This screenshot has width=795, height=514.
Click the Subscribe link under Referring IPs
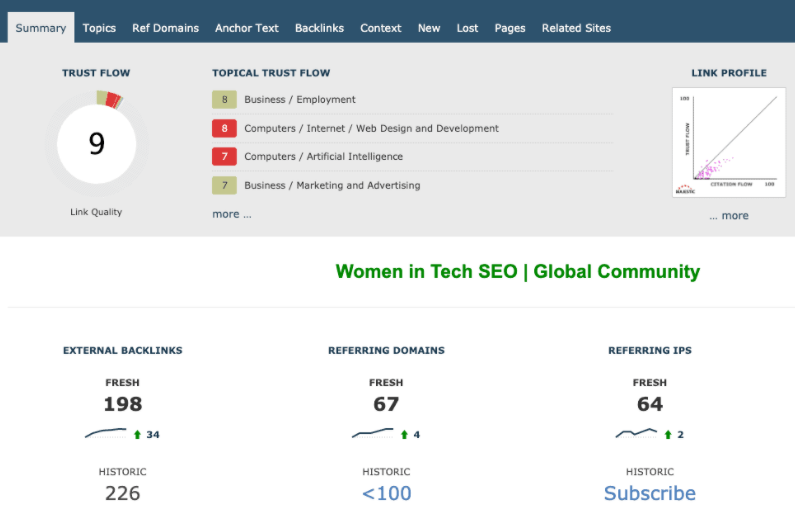(x=649, y=493)
